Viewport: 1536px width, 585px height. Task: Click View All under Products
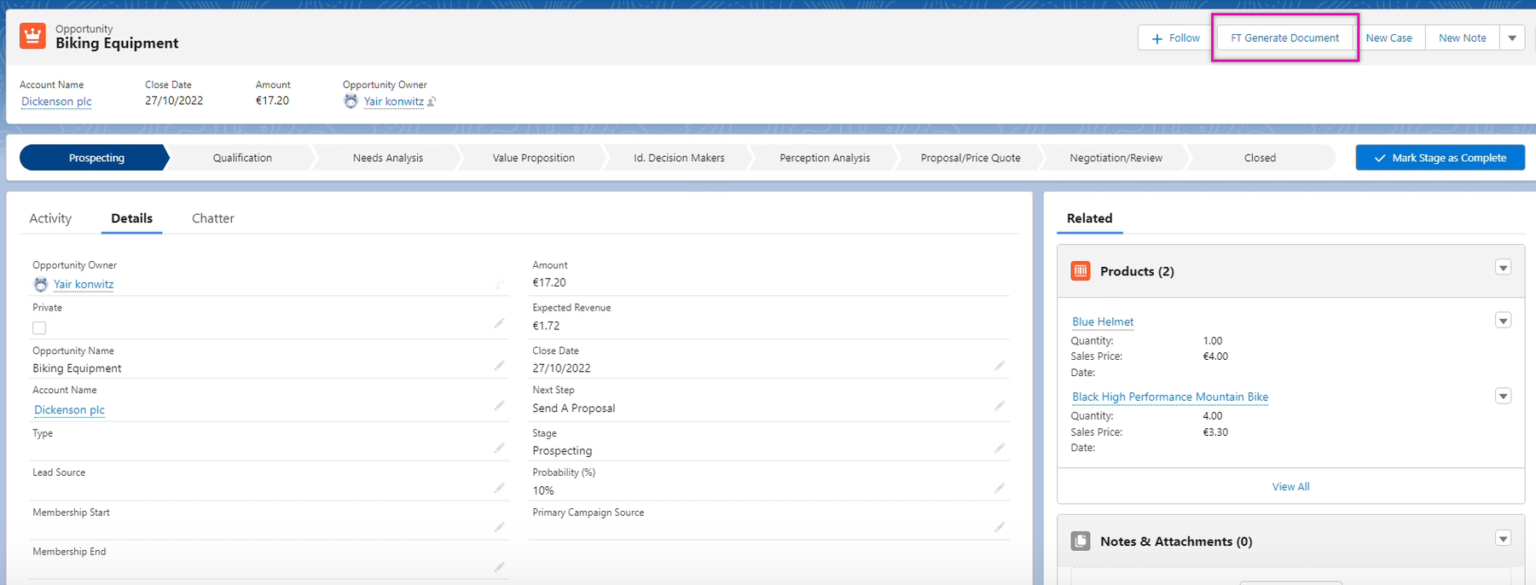[x=1290, y=486]
